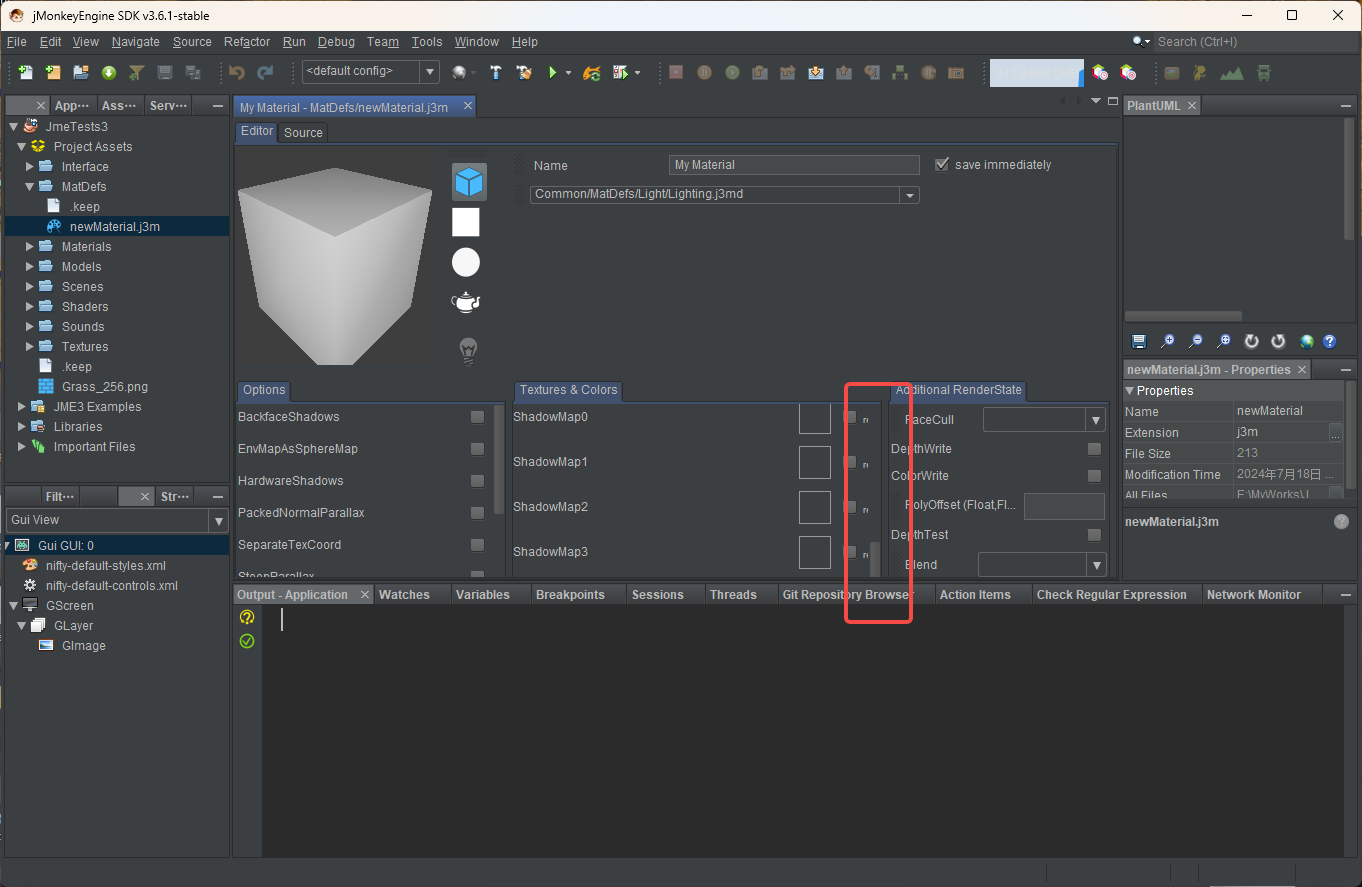
Task: Click the OpenGL terrain mountain toolbar icon
Action: point(1232,72)
